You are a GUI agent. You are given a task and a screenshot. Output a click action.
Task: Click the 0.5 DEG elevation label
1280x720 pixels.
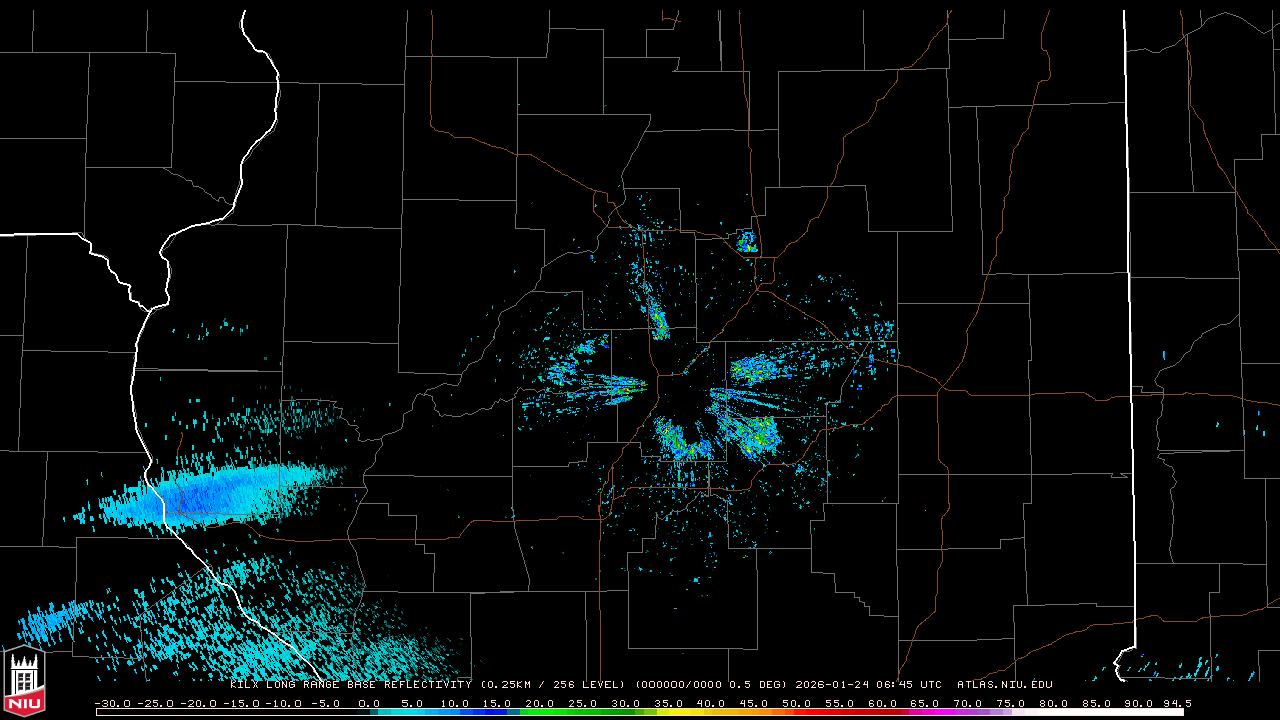coord(758,685)
